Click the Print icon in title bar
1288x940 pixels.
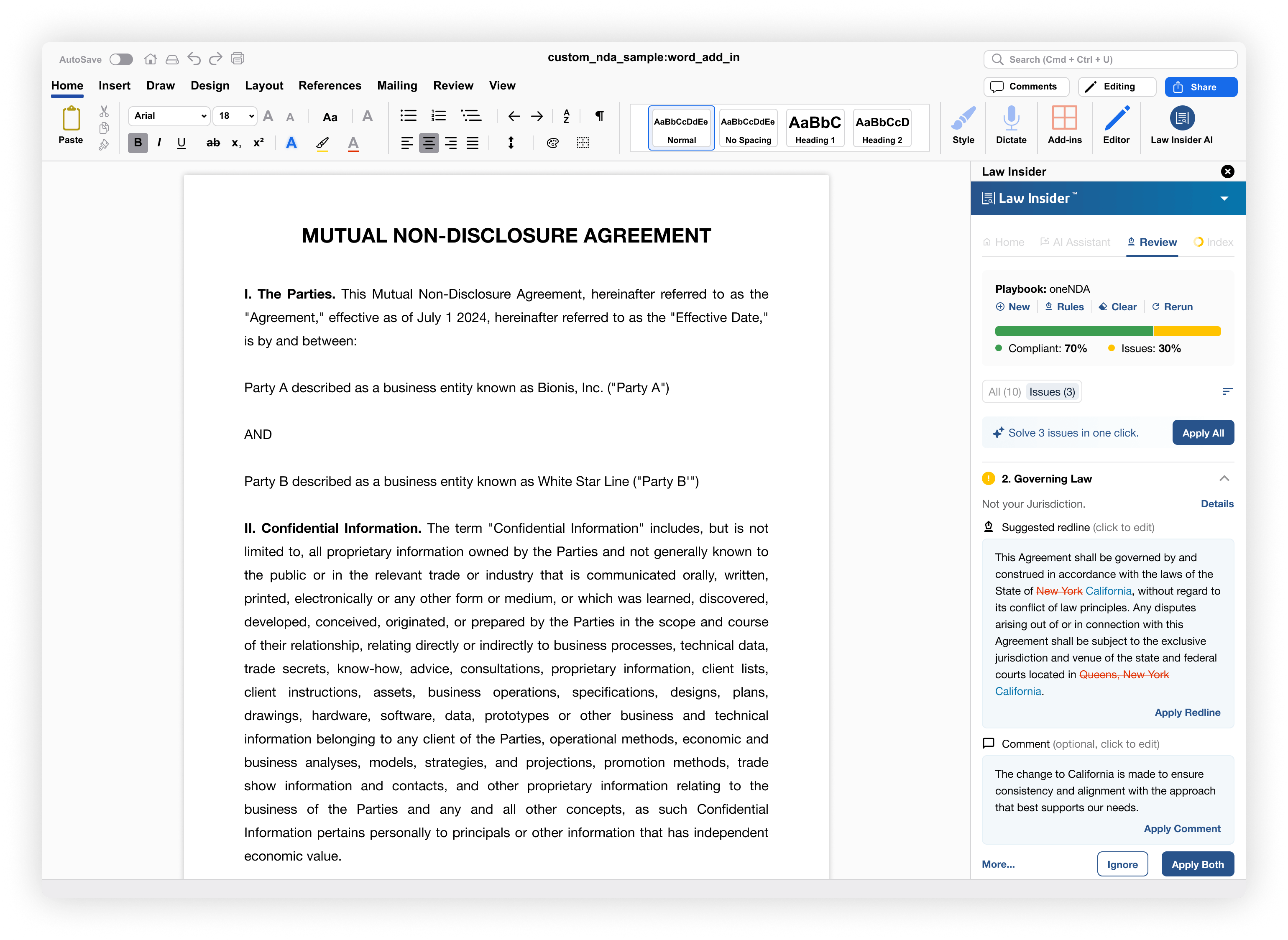point(238,59)
